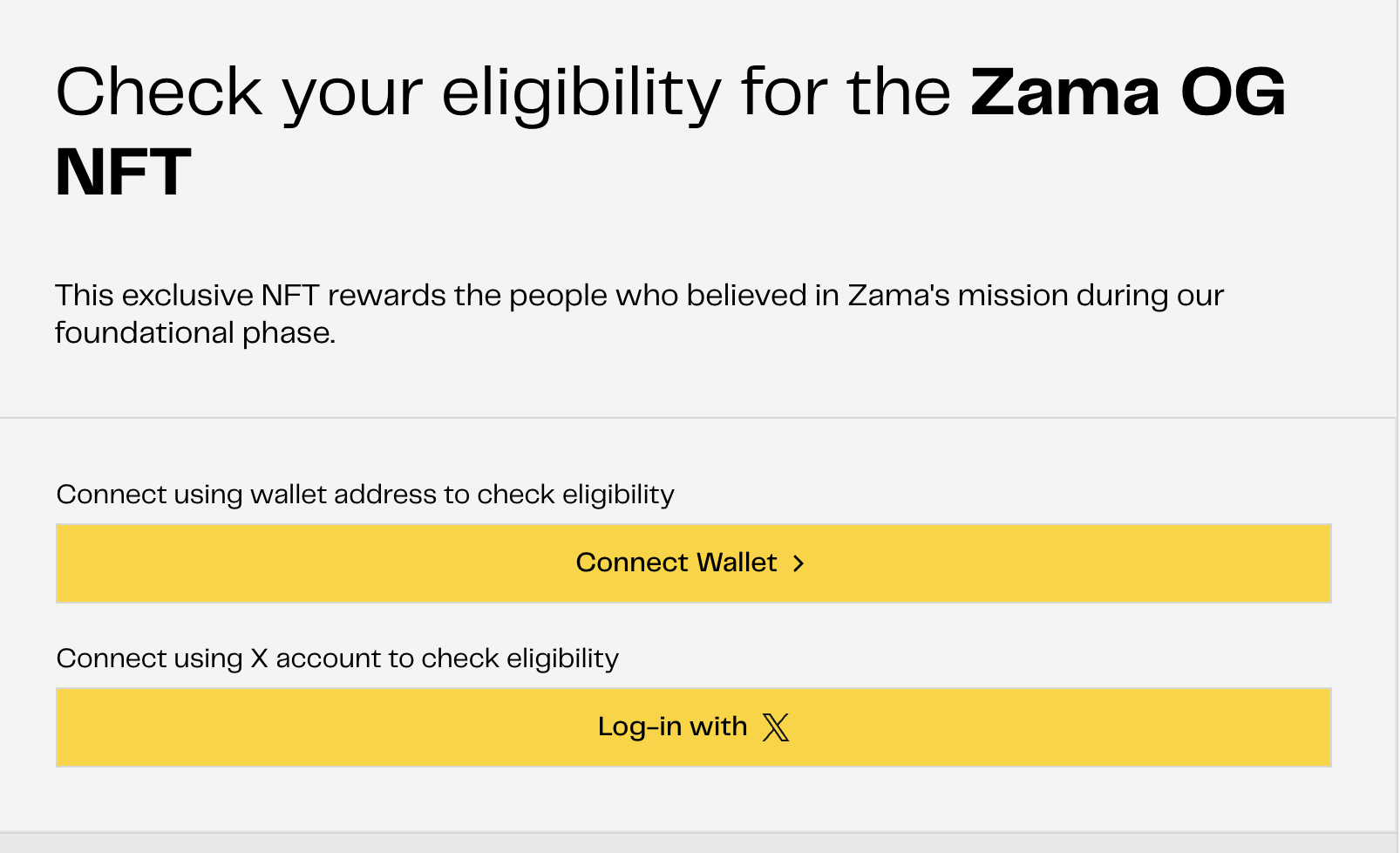Click the bold 'NFT' word in heading
1400x853 pixels.
pyautogui.click(x=123, y=173)
